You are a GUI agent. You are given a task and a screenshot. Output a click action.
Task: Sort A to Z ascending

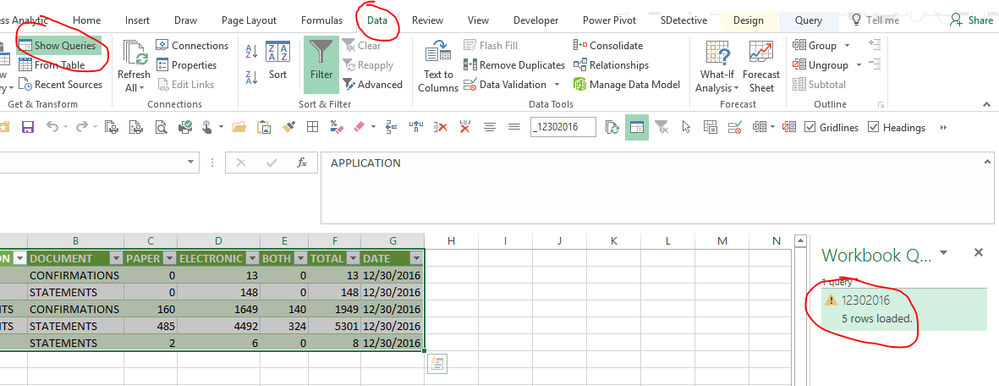[x=251, y=52]
